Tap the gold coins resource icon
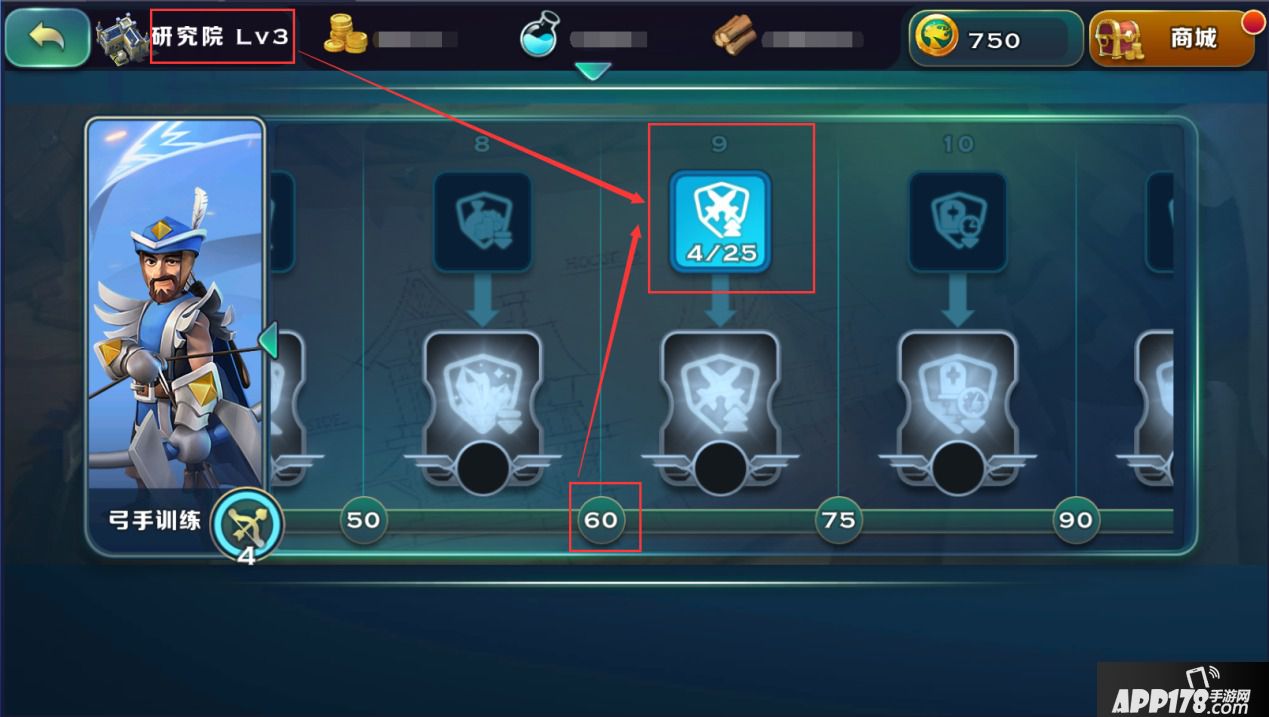Image resolution: width=1269 pixels, height=717 pixels. coord(346,37)
